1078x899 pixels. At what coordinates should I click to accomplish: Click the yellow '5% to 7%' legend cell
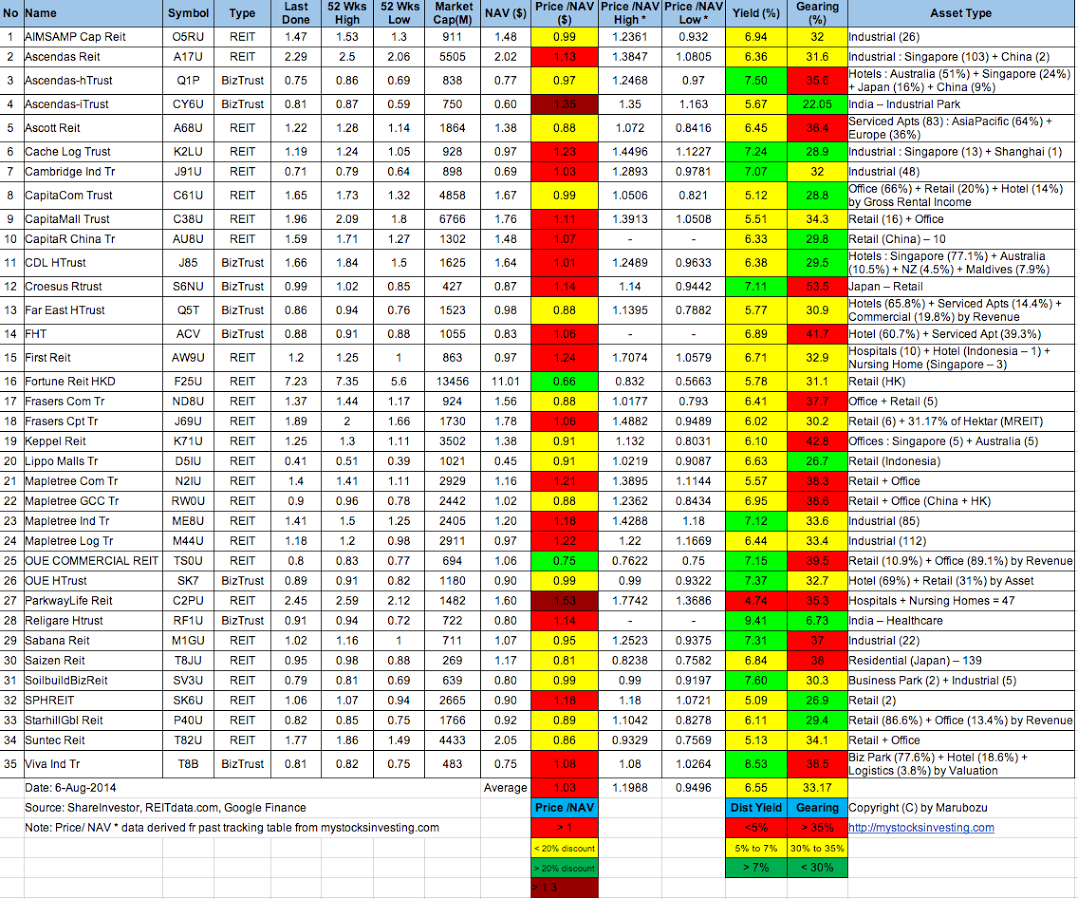[x=756, y=848]
